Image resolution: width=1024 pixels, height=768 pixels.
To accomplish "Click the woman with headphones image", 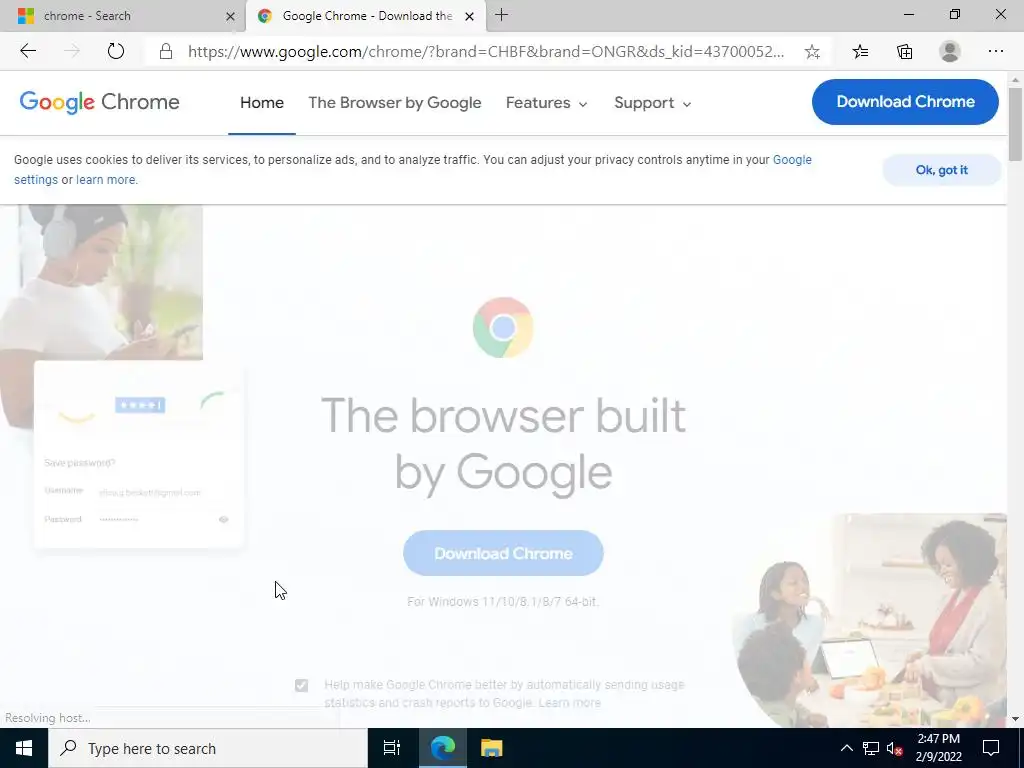I will [x=101, y=282].
